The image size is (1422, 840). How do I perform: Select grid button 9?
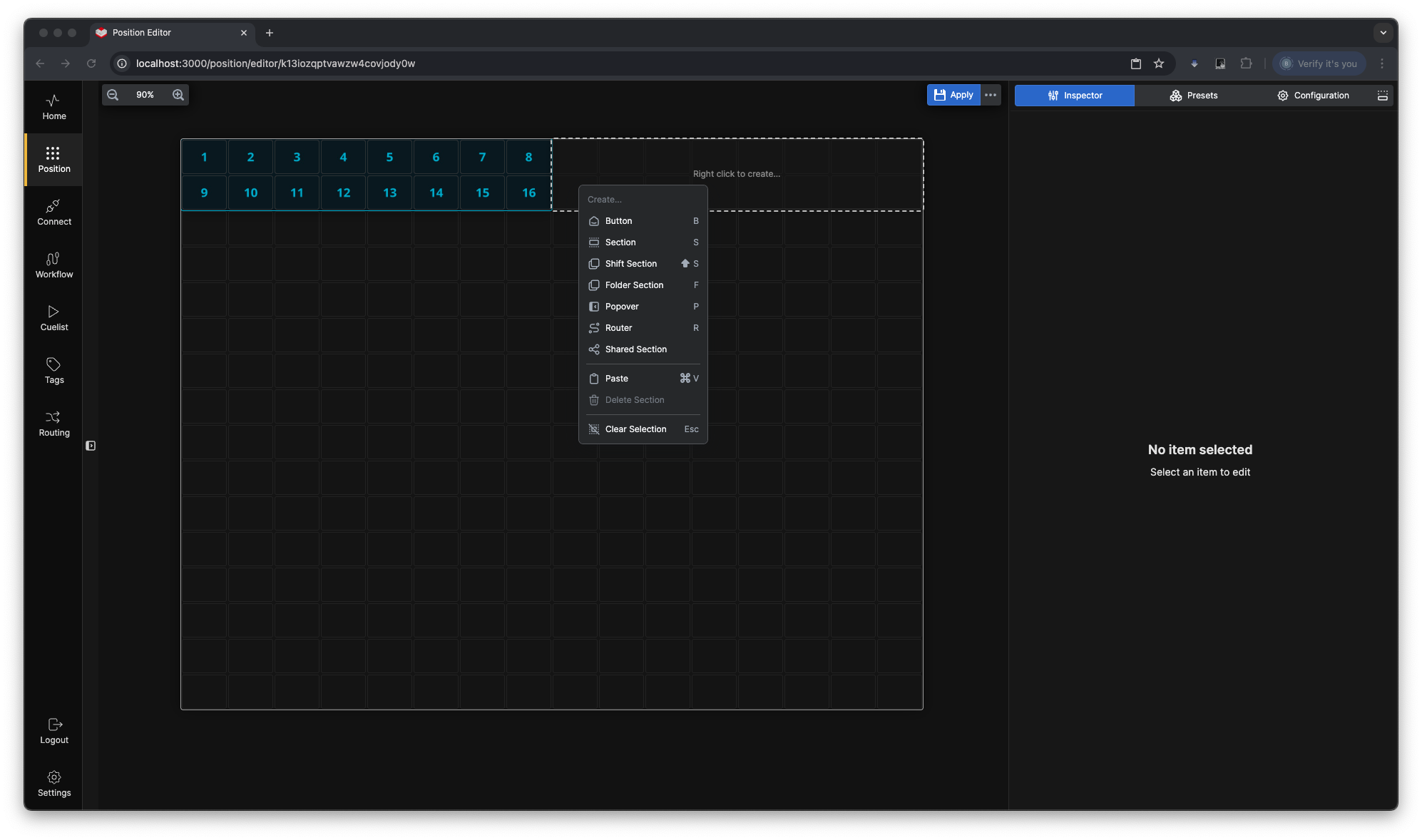(x=204, y=193)
